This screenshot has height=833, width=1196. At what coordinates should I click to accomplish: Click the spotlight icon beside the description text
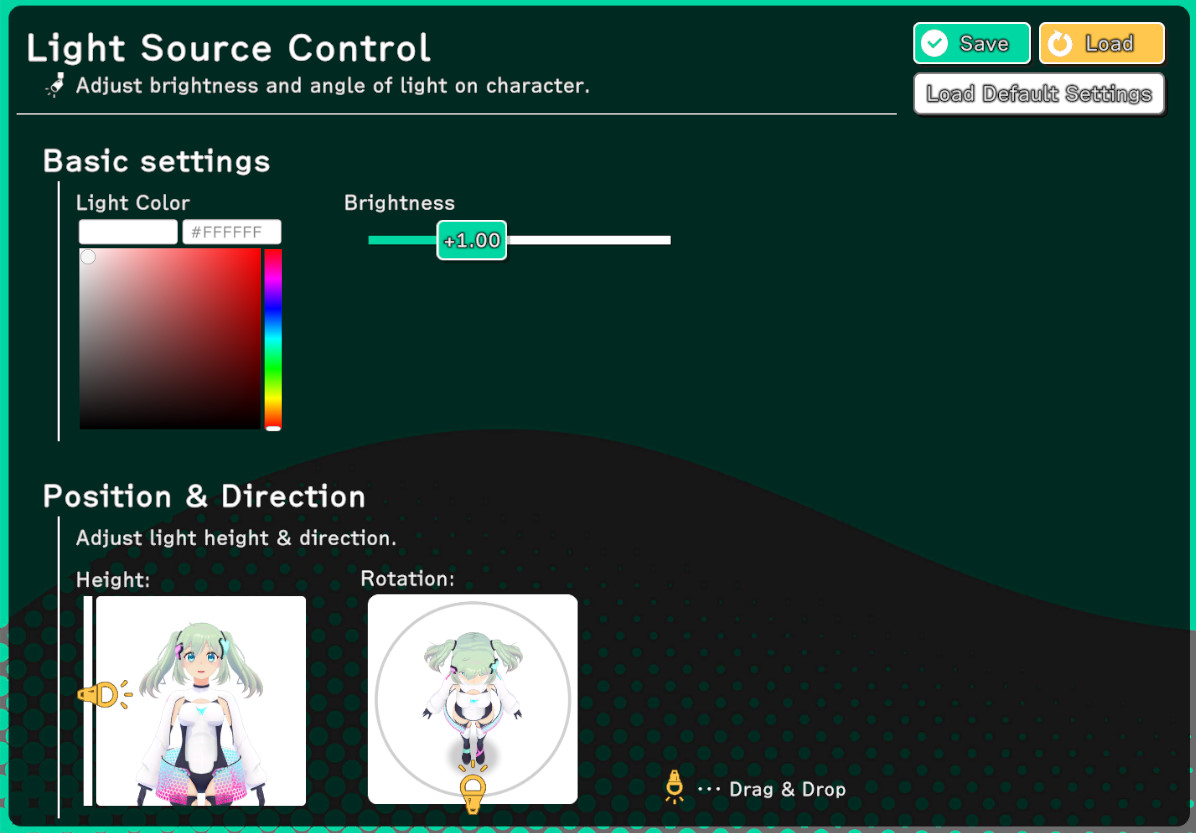point(54,86)
